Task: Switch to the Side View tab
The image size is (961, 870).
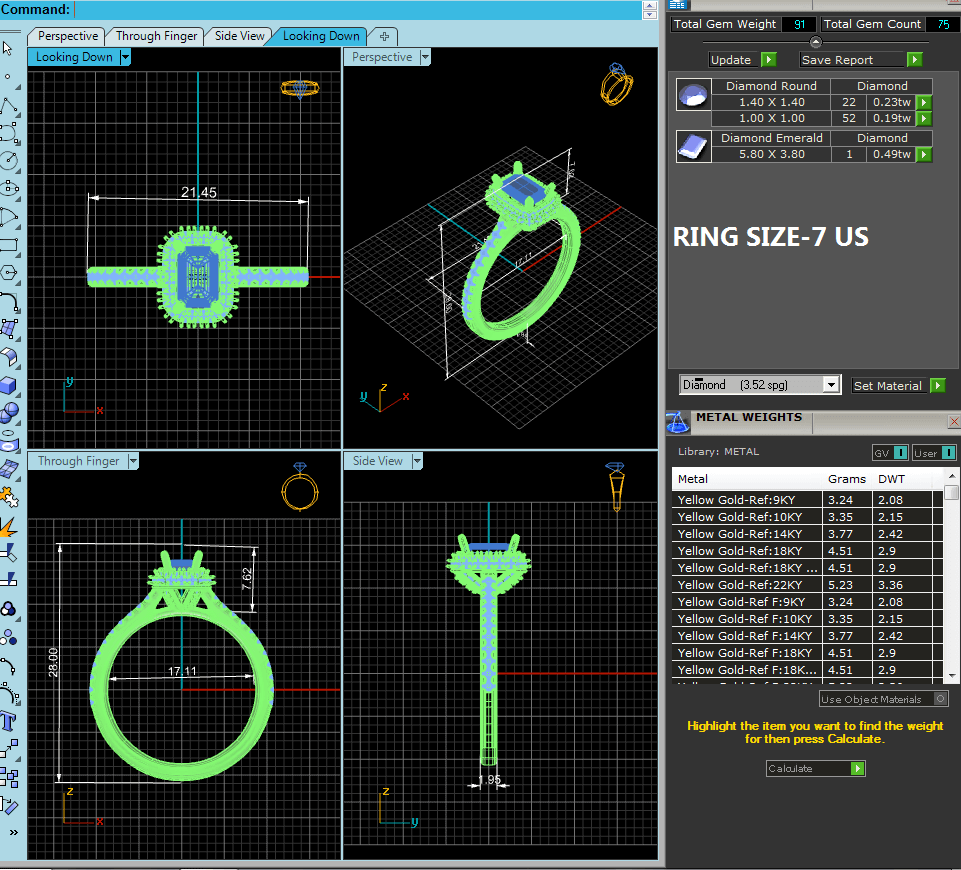Action: coord(240,36)
